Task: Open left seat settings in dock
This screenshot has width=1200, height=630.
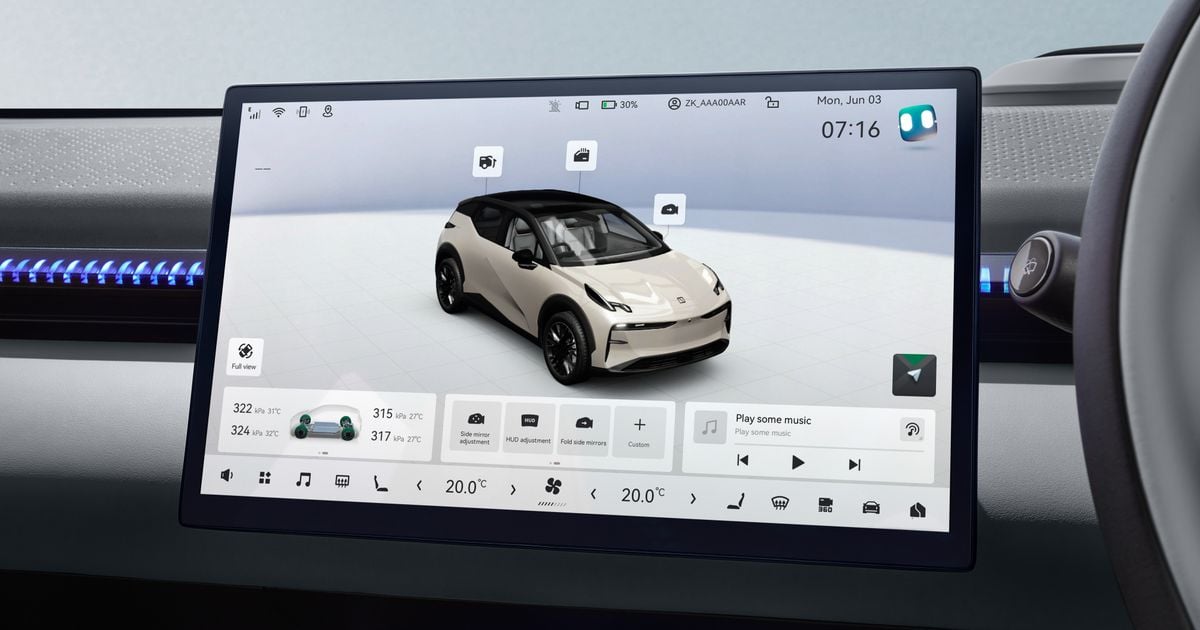Action: click(380, 483)
